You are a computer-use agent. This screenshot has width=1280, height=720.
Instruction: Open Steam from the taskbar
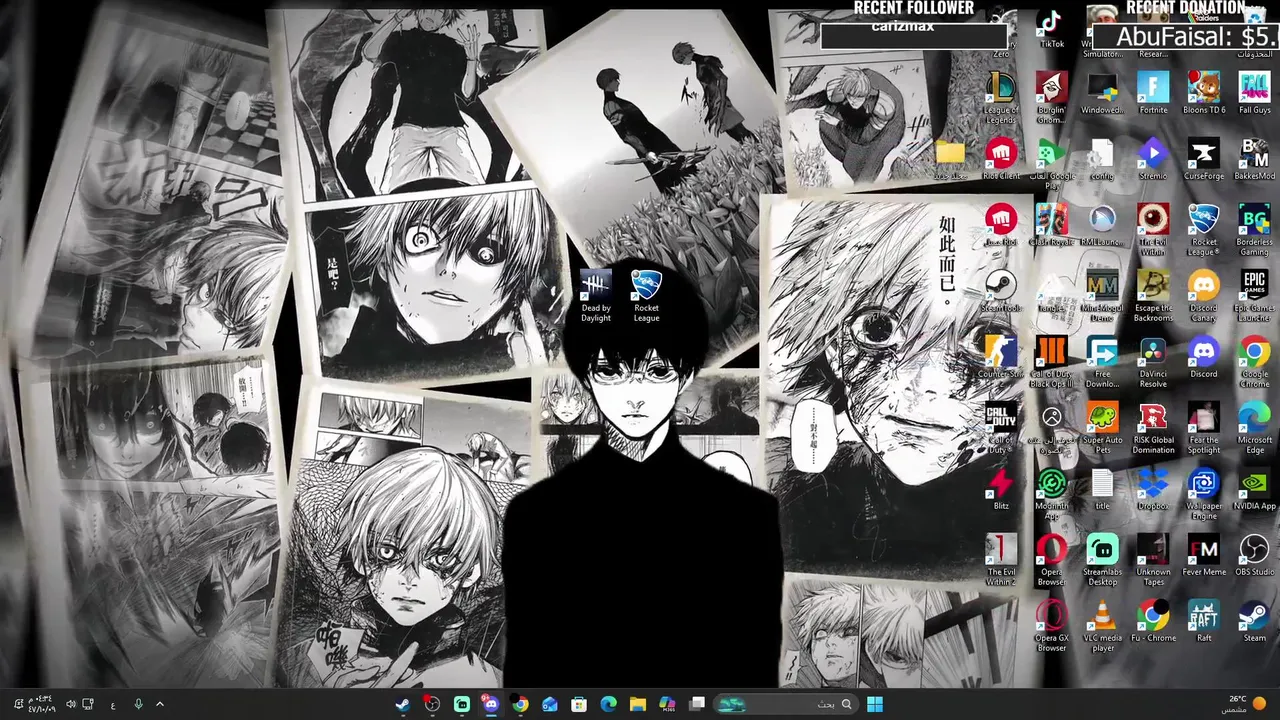tap(402, 704)
